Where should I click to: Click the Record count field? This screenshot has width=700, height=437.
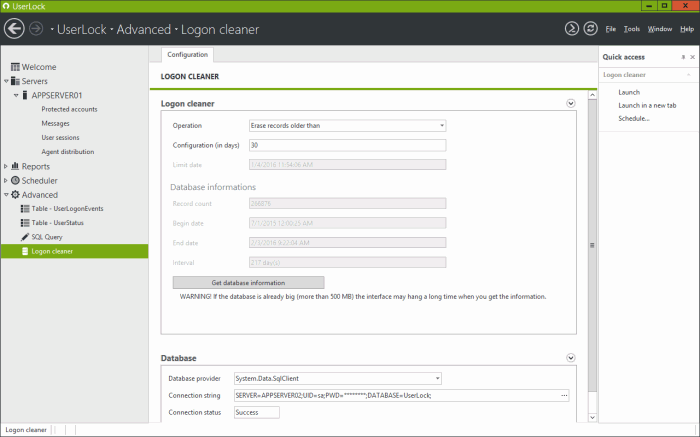point(347,204)
